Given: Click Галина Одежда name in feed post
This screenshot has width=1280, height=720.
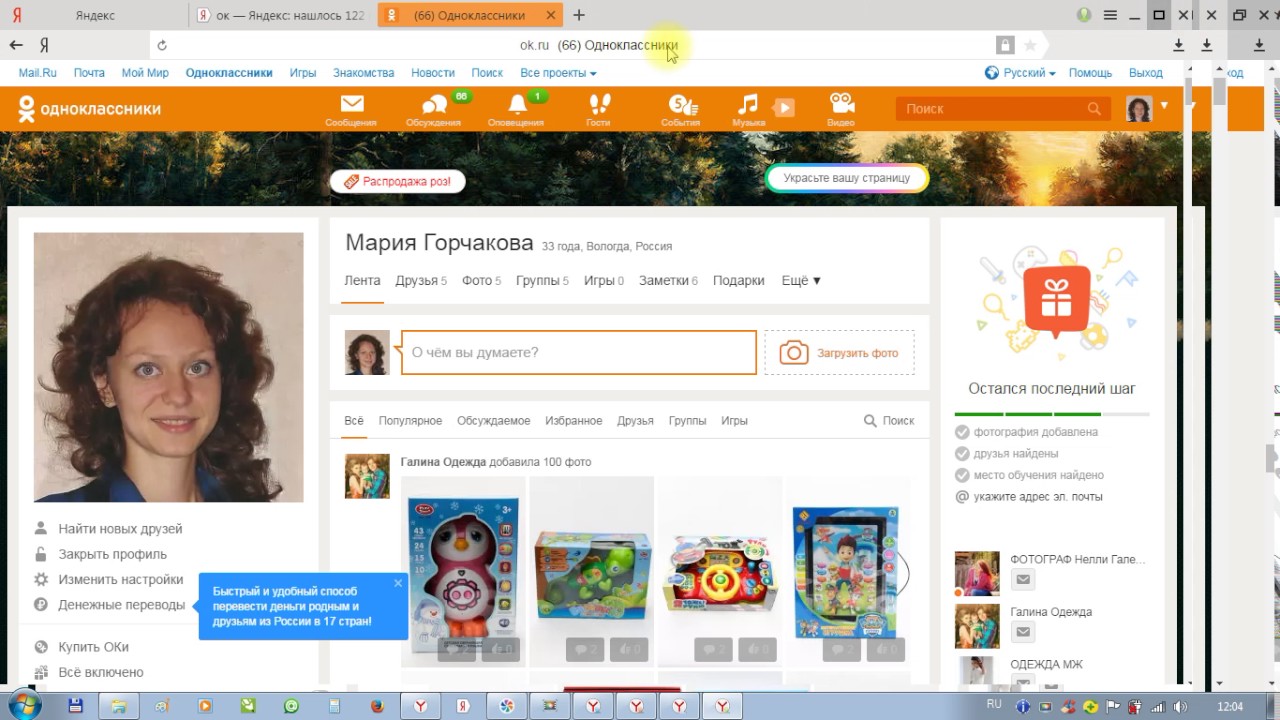Looking at the screenshot, I should (443, 462).
